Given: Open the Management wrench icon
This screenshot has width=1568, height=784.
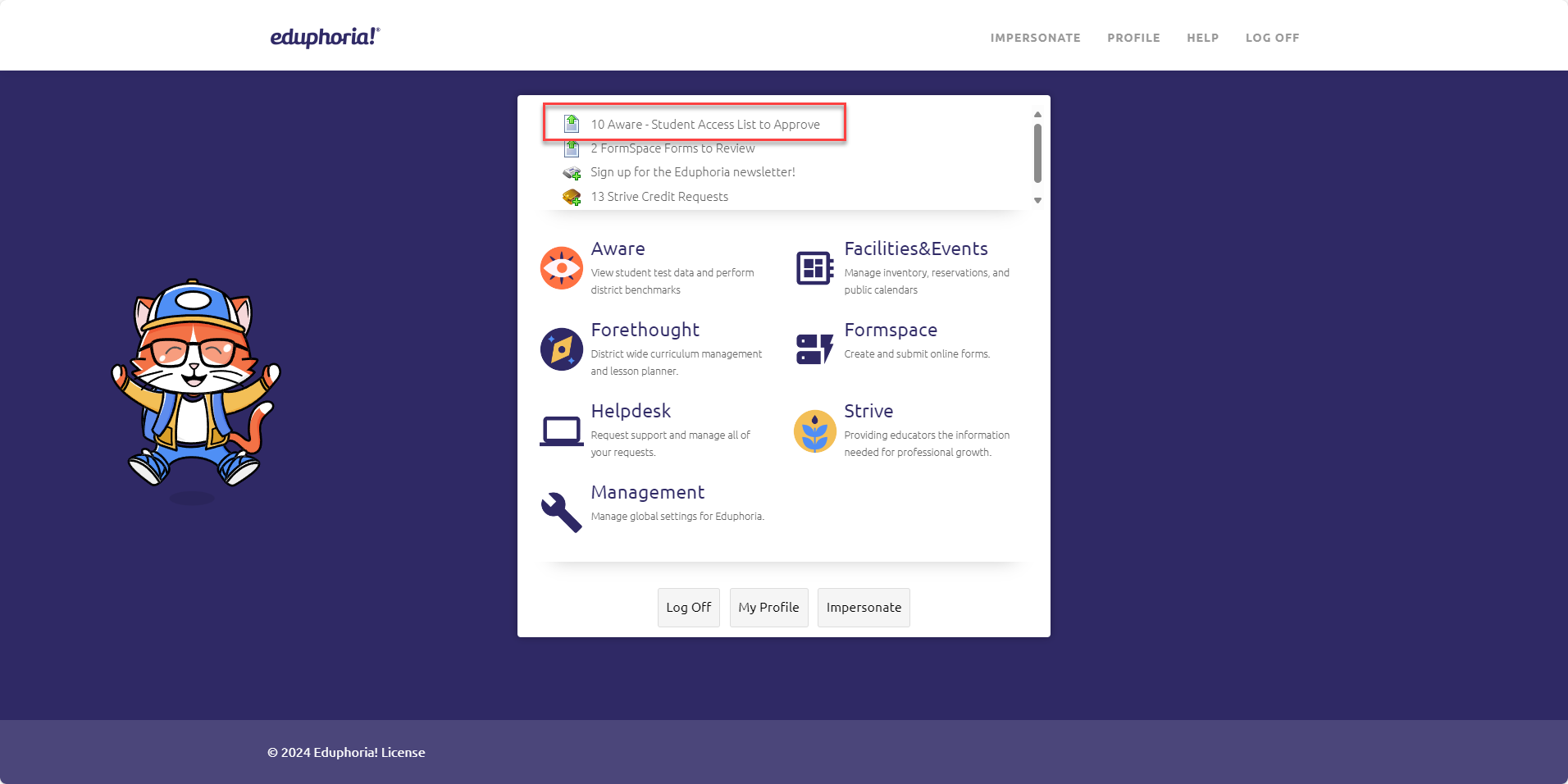Looking at the screenshot, I should [562, 512].
